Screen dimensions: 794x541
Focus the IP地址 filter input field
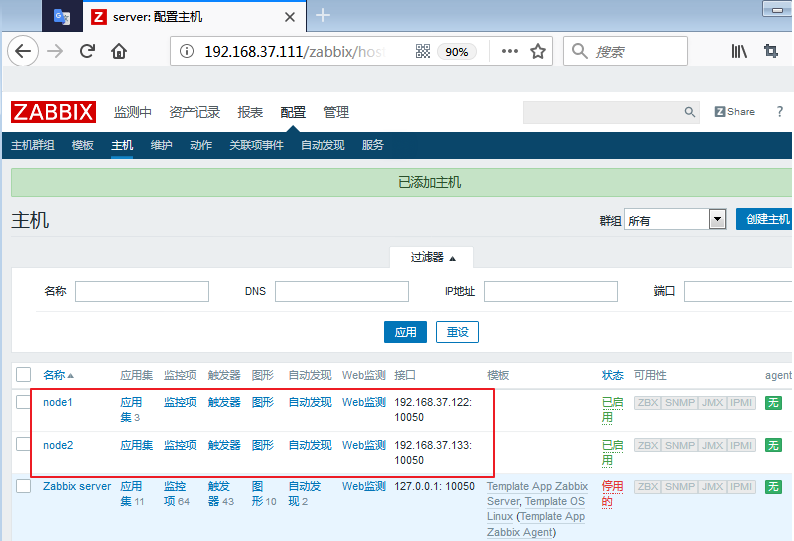551,291
